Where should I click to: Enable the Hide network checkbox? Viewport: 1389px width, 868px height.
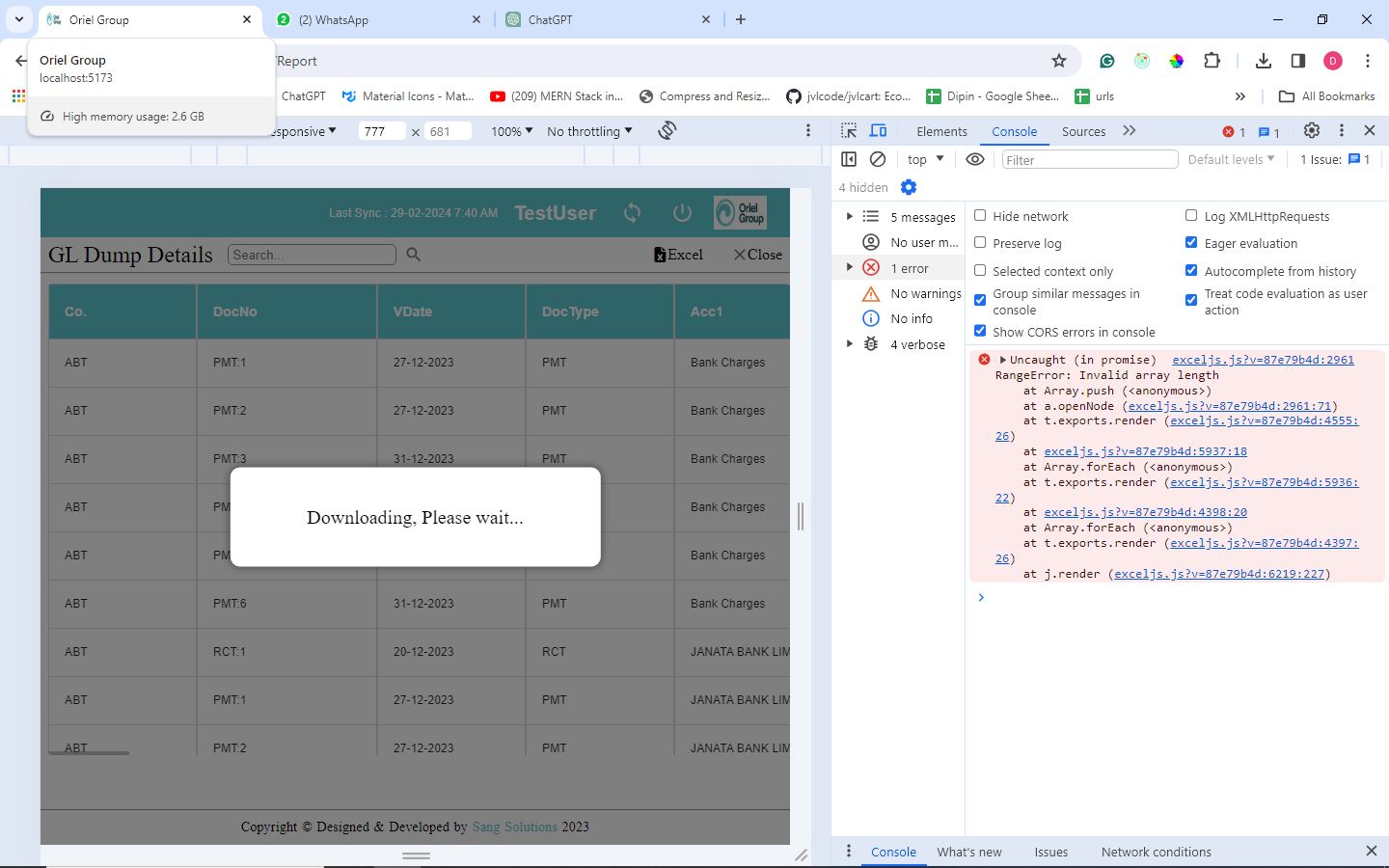coord(980,216)
